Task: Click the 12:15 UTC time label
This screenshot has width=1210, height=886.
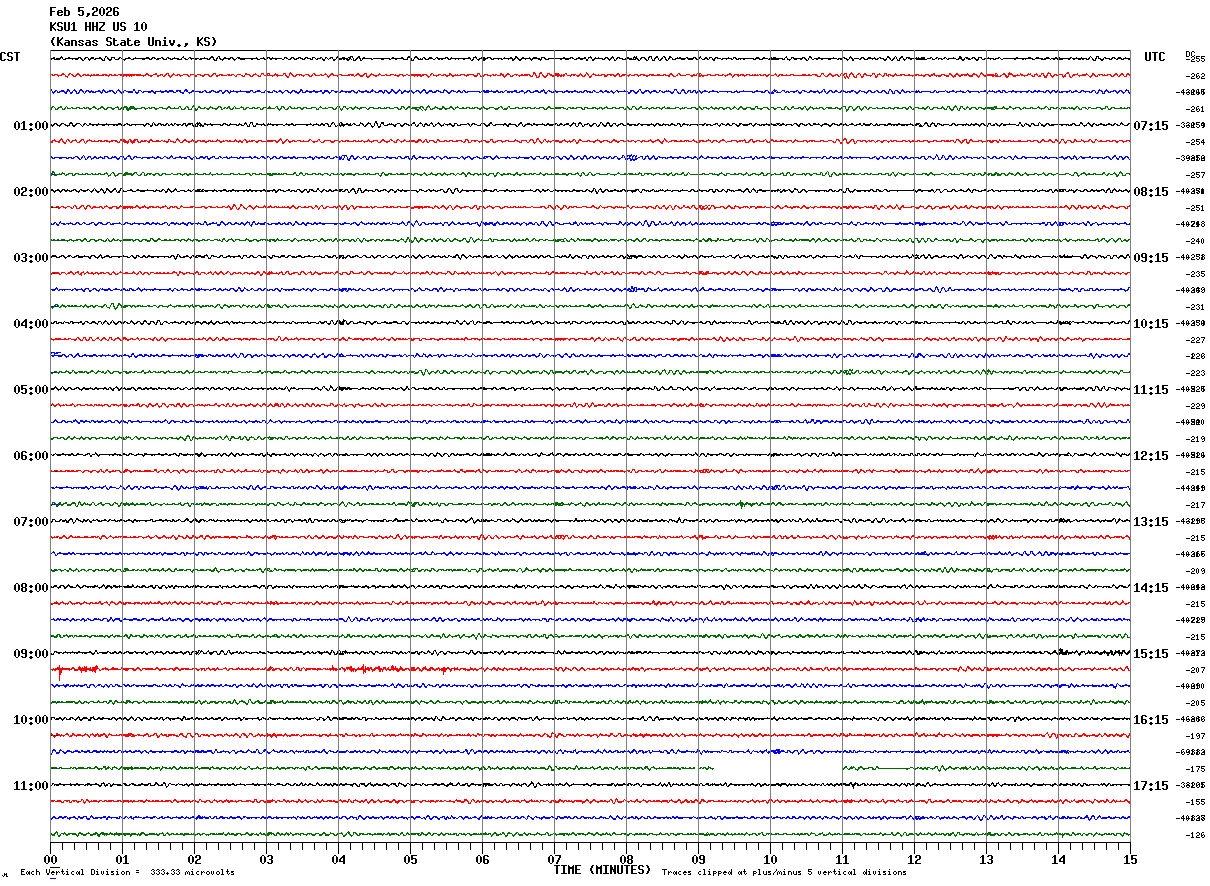Action: (x=1150, y=456)
